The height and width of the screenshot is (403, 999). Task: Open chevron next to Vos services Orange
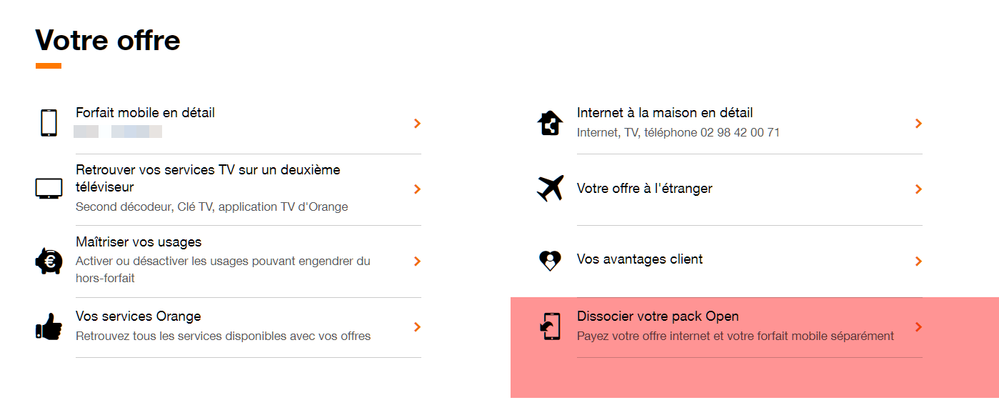(x=417, y=327)
